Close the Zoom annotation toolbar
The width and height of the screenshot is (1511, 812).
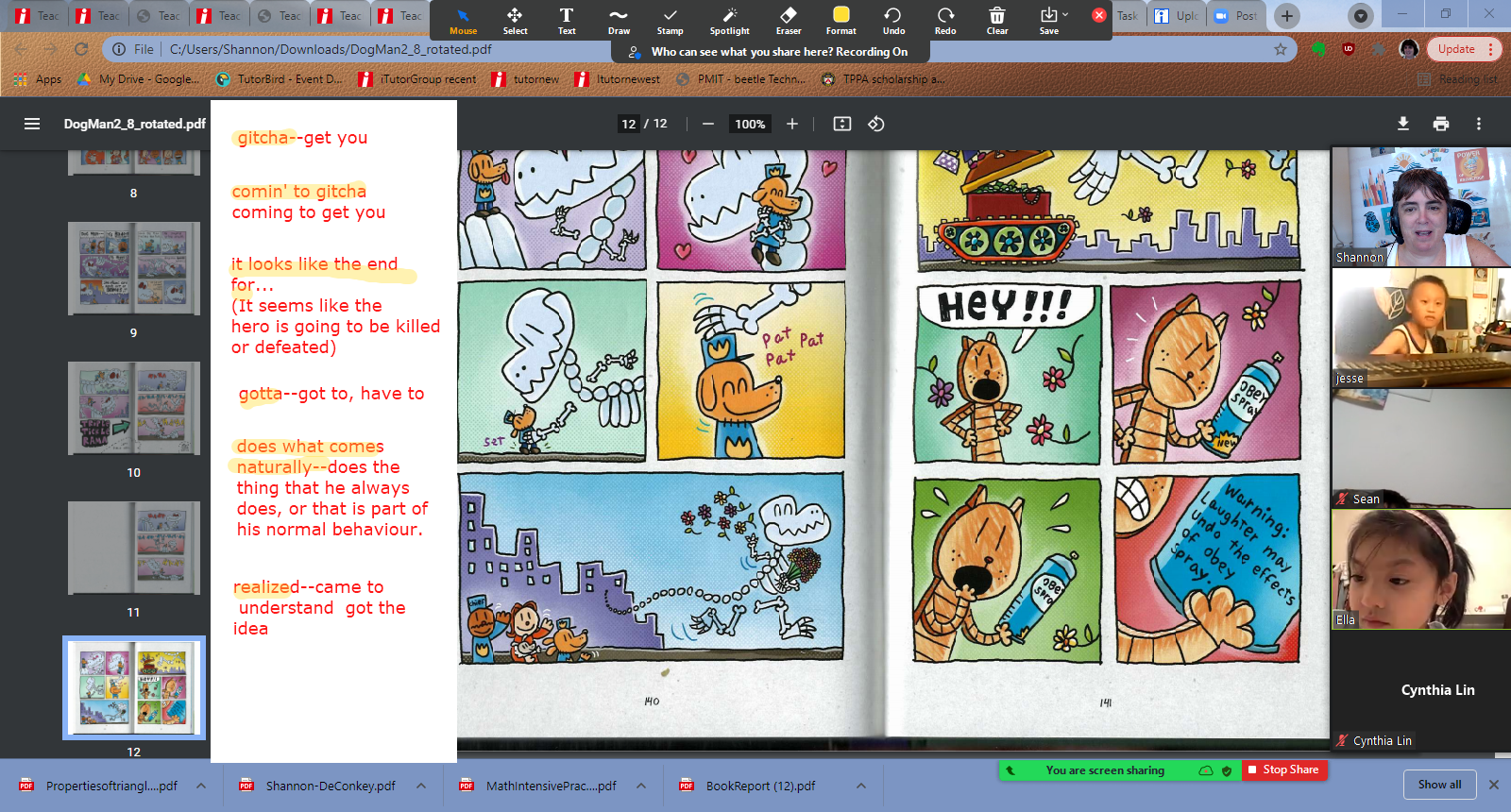[x=1099, y=15]
